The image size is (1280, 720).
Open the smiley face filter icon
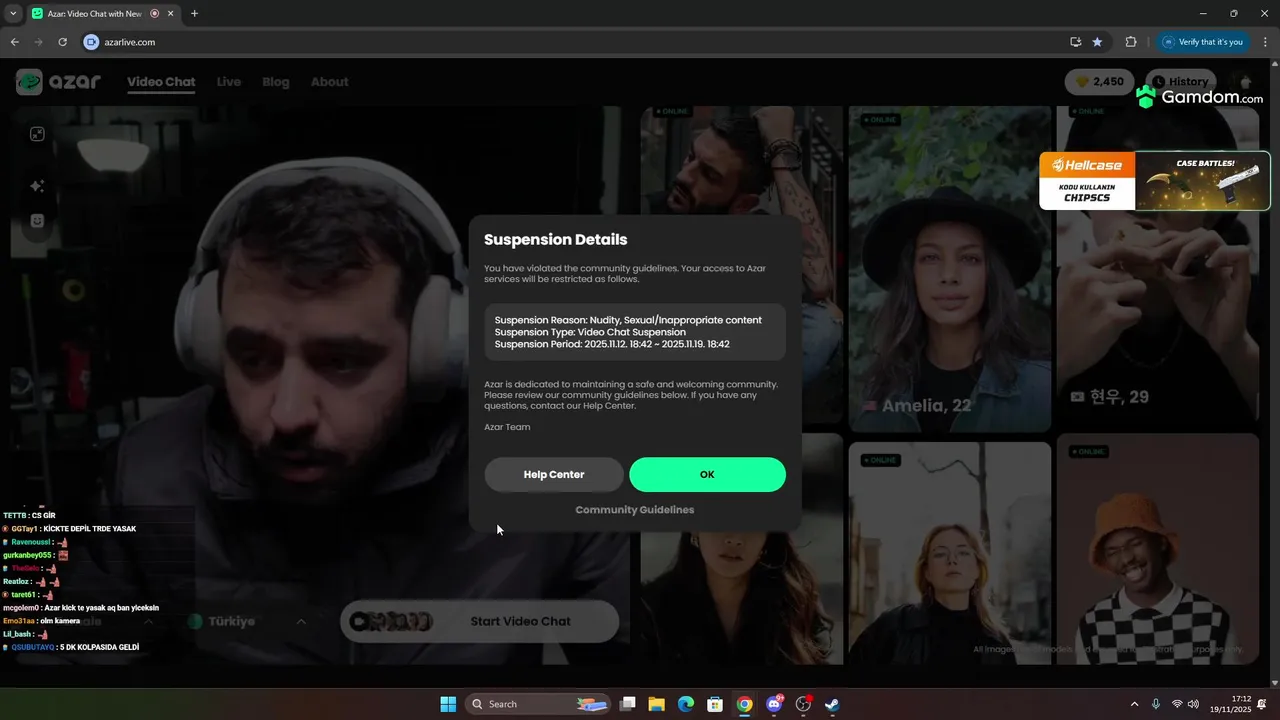tap(37, 220)
